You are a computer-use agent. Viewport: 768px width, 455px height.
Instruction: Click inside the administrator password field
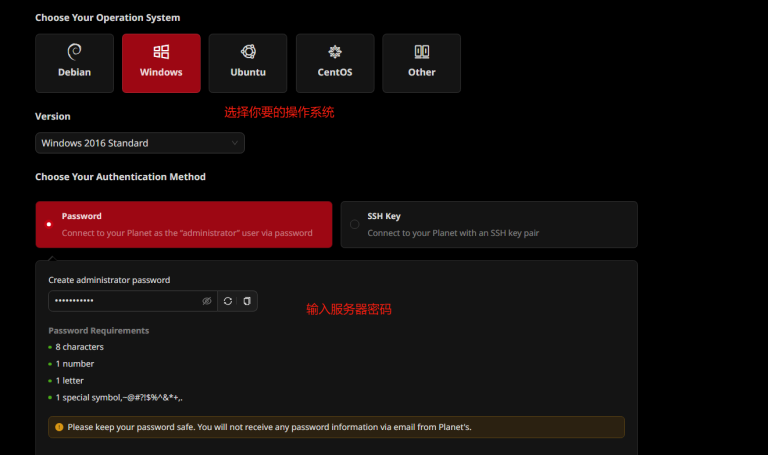click(120, 301)
